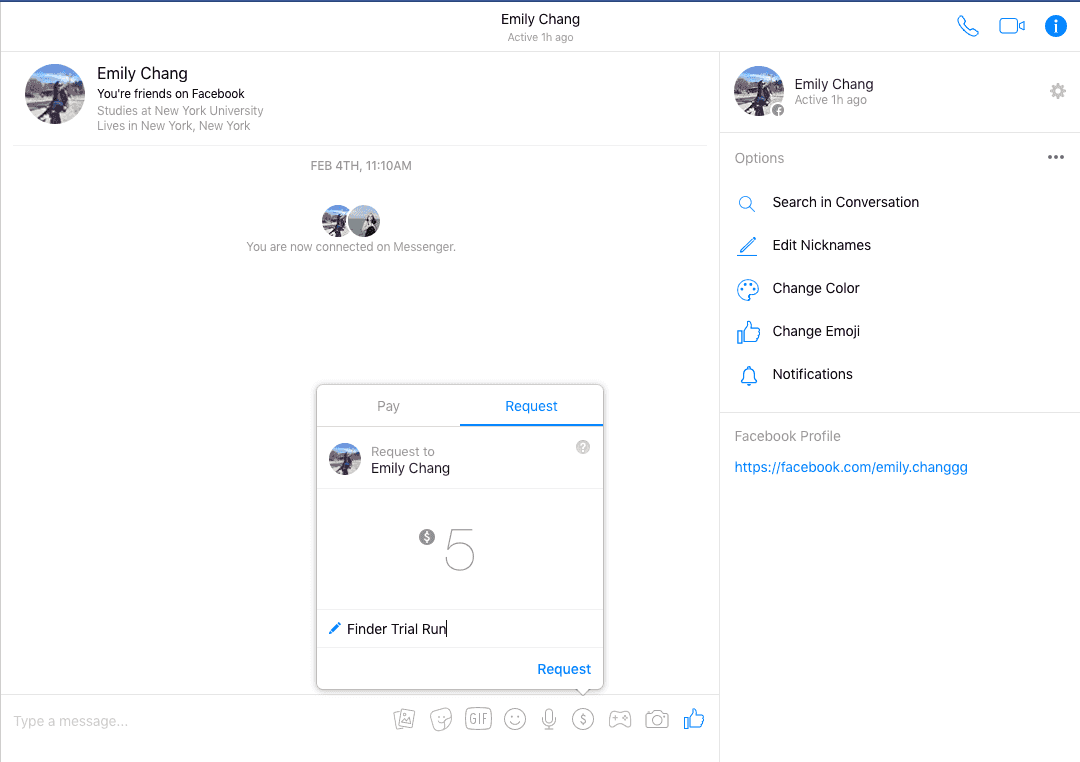
Task: Open the GIF picker
Action: (478, 719)
